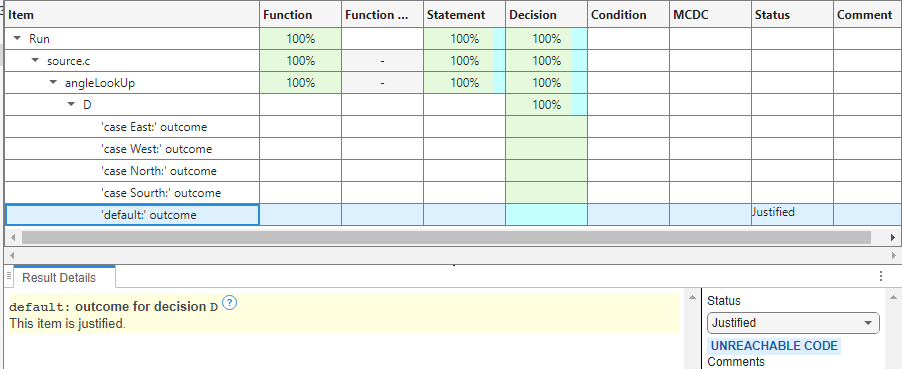Click the truncated 'Function ...' column header

(383, 15)
